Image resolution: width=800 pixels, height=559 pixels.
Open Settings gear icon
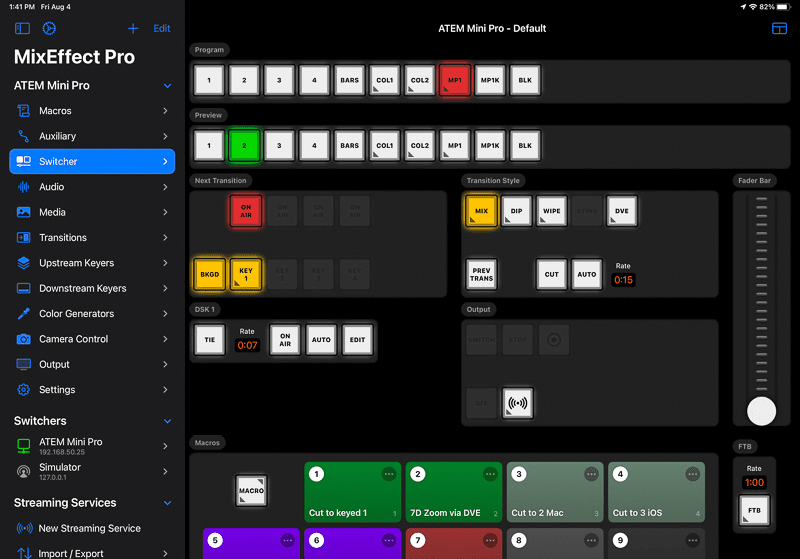[x=23, y=390]
